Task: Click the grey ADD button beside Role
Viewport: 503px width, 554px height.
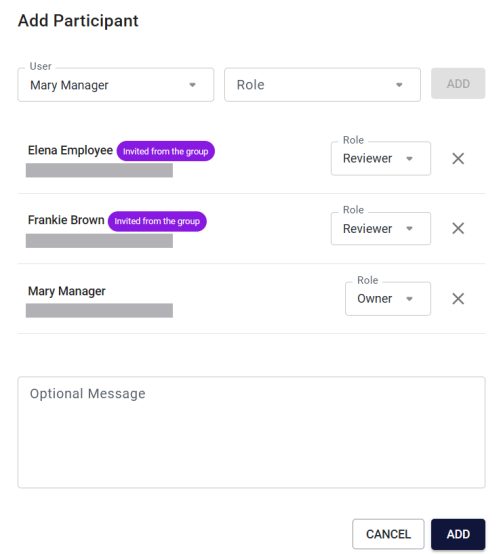Action: [x=458, y=83]
